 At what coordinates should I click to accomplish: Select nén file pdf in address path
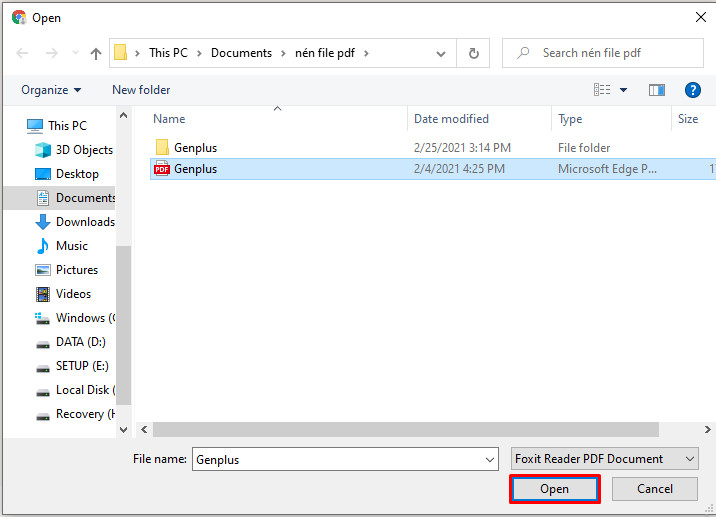tap(325, 53)
